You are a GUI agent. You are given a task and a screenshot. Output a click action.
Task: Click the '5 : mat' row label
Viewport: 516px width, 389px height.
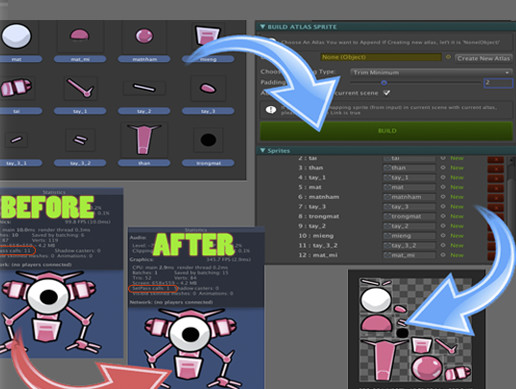pos(310,187)
